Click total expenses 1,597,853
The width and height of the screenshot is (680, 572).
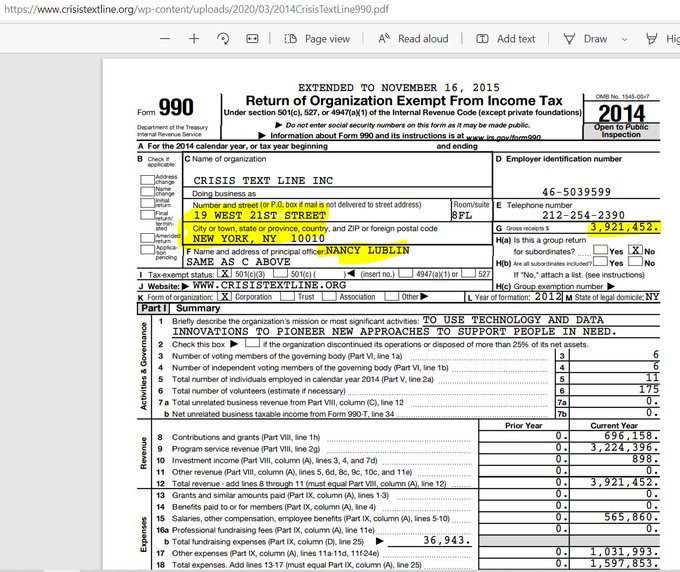pyautogui.click(x=624, y=563)
